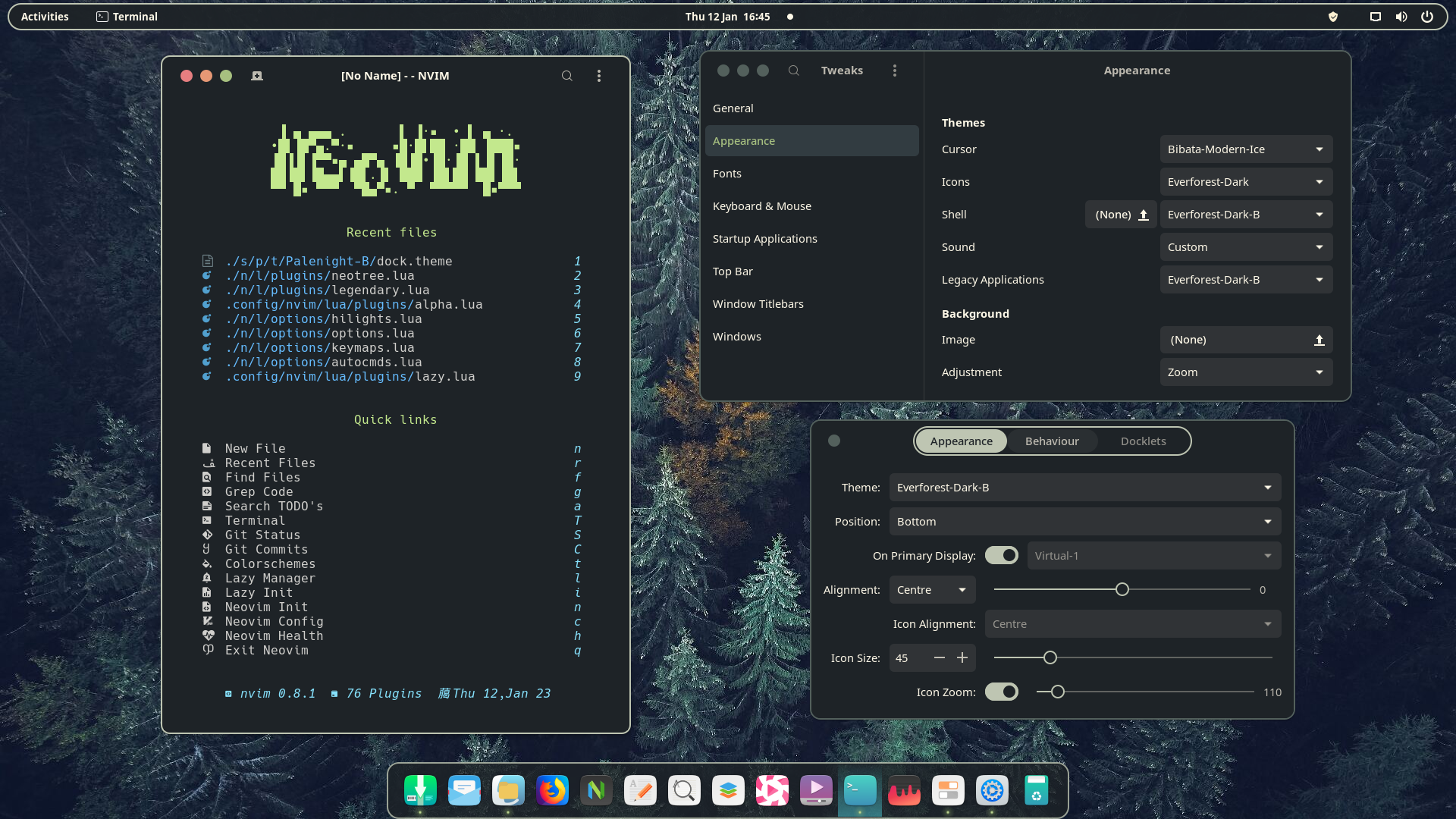Image resolution: width=1456 pixels, height=819 pixels.
Task: Open the Cursor theme dropdown
Action: (1246, 149)
